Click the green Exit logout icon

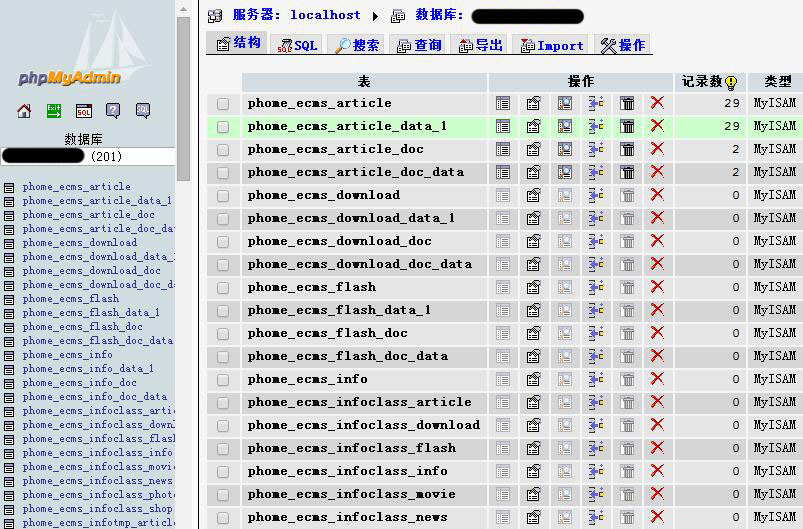(x=54, y=111)
